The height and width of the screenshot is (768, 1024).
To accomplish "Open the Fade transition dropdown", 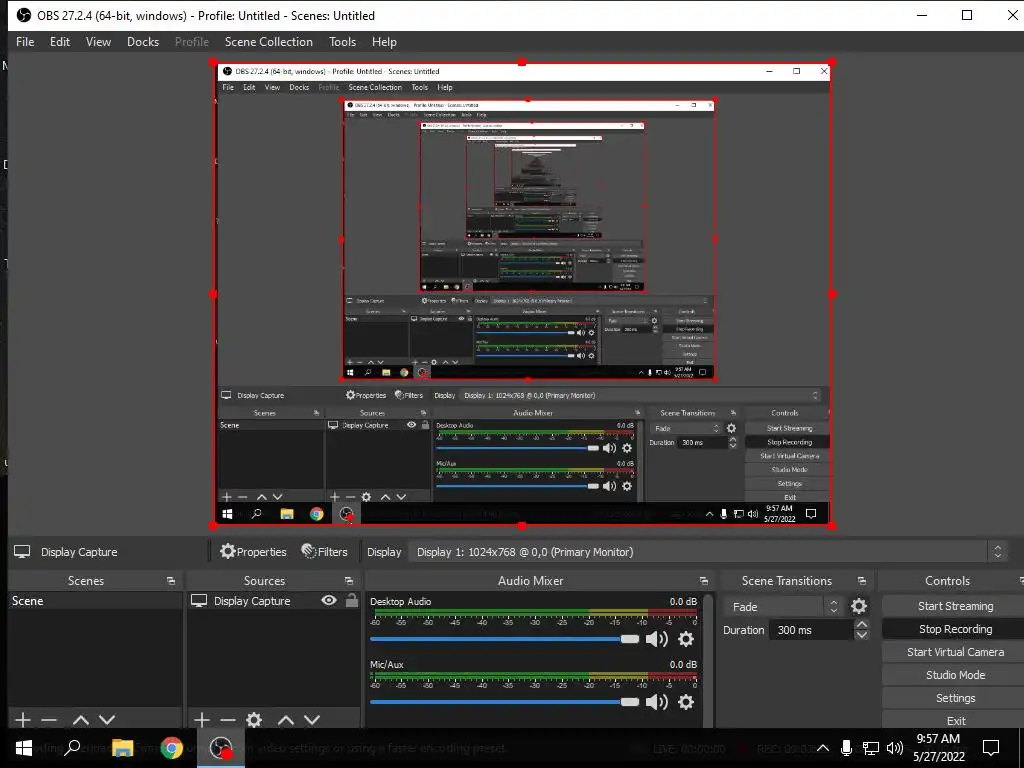I will (x=782, y=607).
